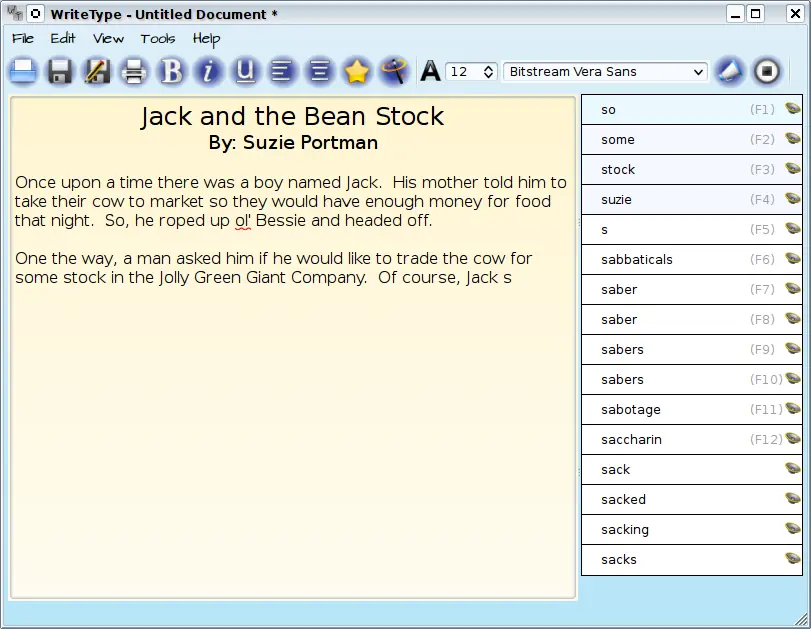Toggle the yellow star highlight button

tap(357, 71)
